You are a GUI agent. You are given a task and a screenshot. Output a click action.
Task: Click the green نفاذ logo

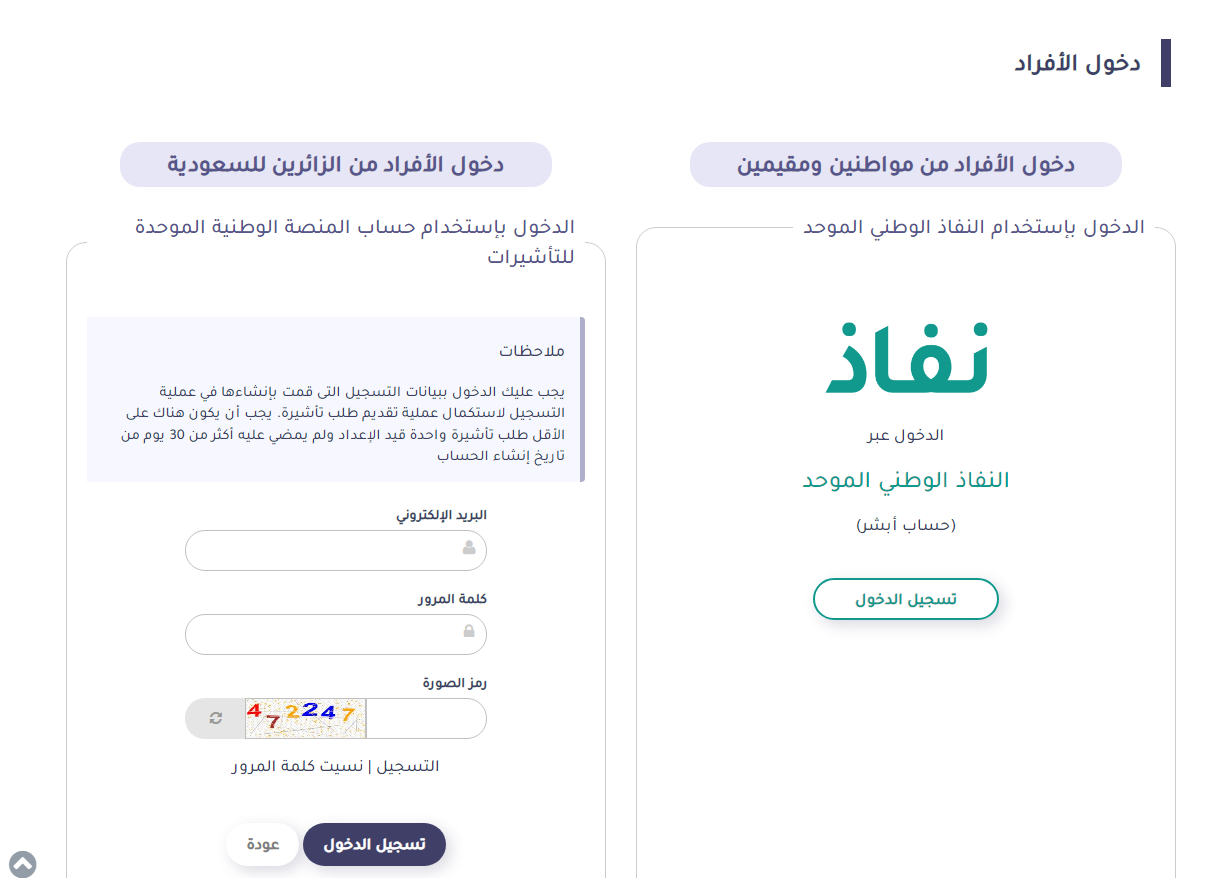point(906,358)
